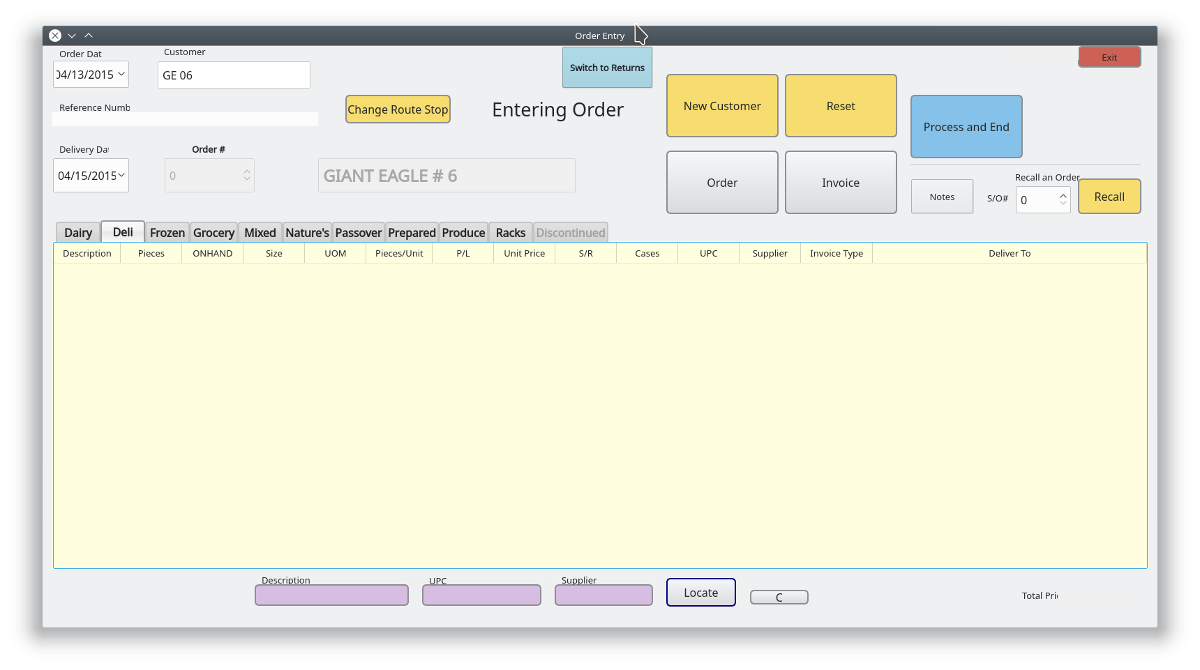Click the Reset button
Screen dimensions: 1200x670
click(841, 106)
